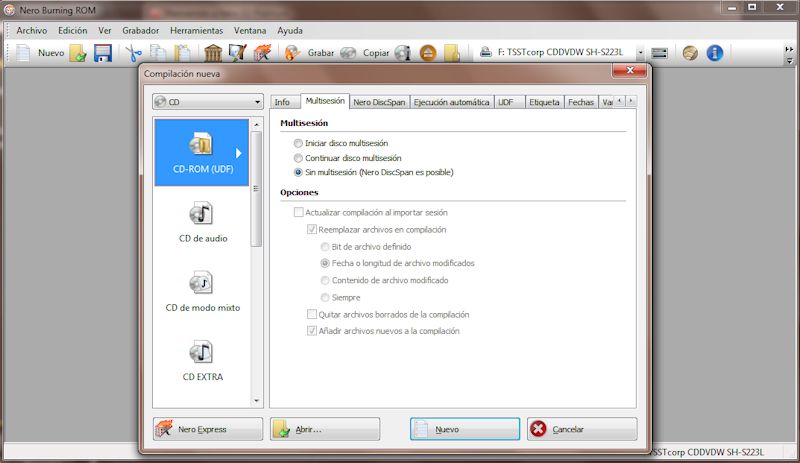Image resolution: width=800 pixels, height=463 pixels.
Task: Toggle Actualizar compilación al importar sesión
Action: 298,212
